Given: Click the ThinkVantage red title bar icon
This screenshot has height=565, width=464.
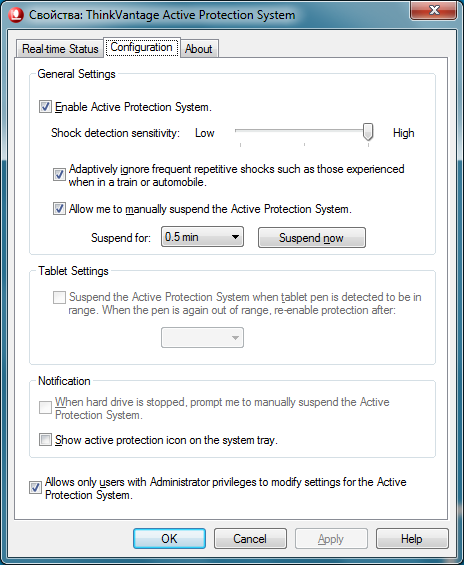Looking at the screenshot, I should 15,15.
